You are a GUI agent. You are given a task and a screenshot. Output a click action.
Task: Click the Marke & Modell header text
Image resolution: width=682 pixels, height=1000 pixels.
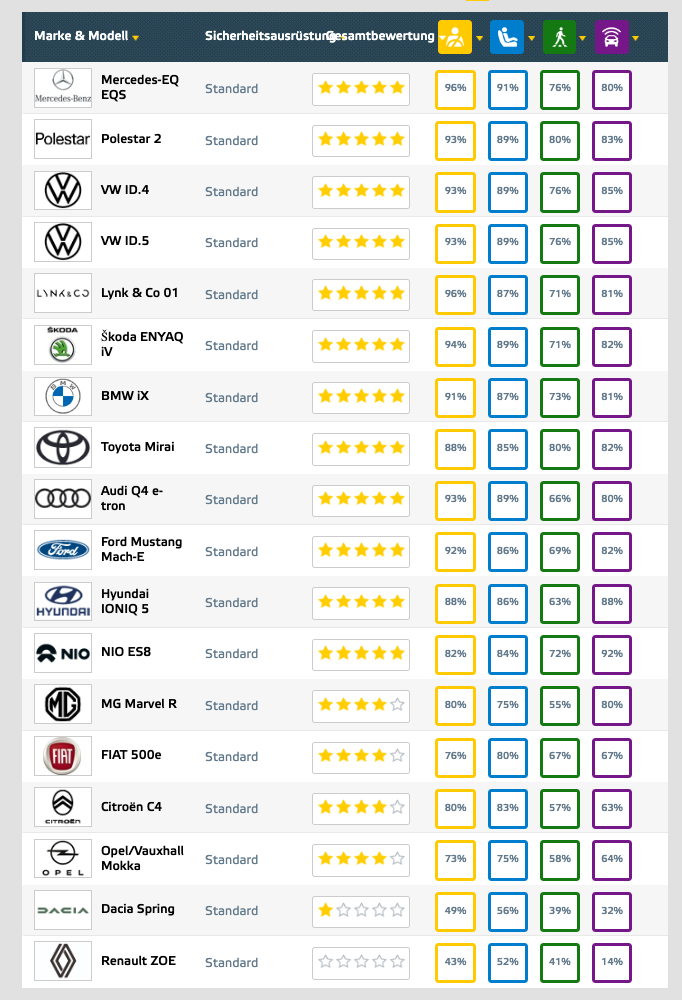pyautogui.click(x=81, y=36)
